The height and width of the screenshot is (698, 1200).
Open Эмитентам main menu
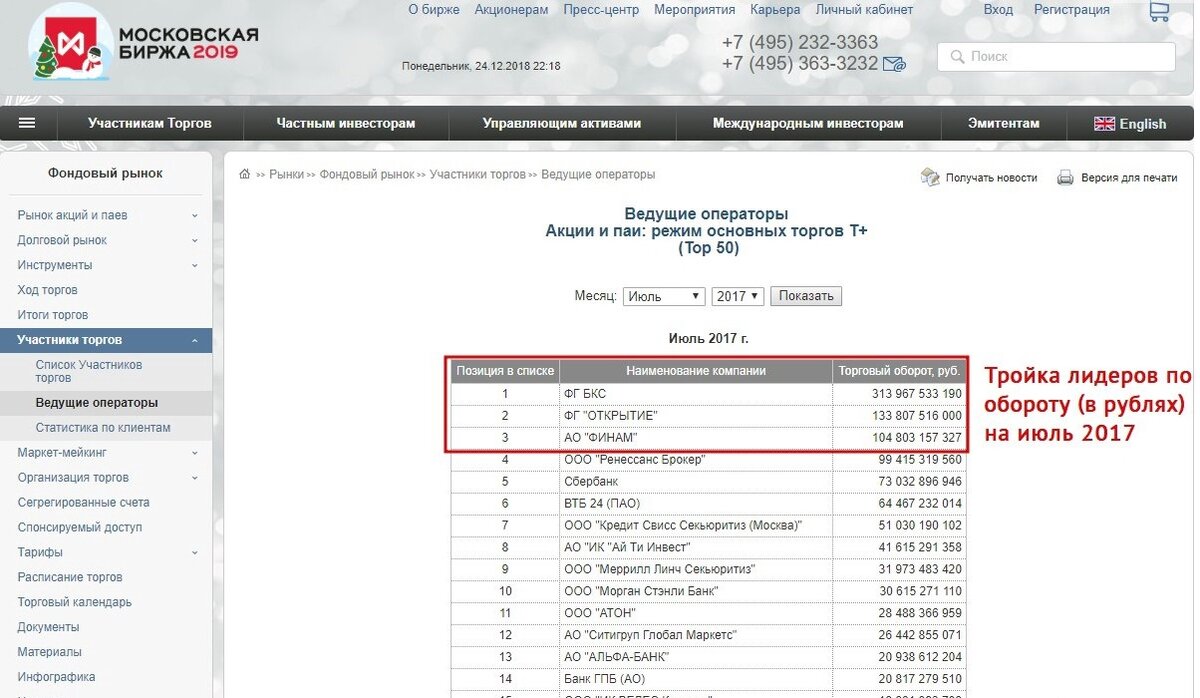tap(1004, 124)
